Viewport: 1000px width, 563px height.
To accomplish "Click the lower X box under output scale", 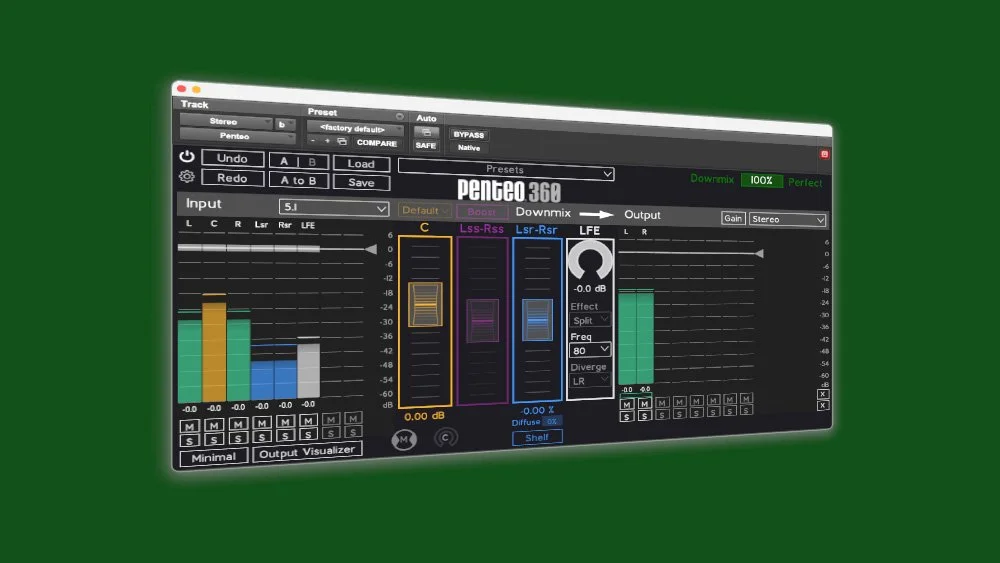I will coord(823,406).
